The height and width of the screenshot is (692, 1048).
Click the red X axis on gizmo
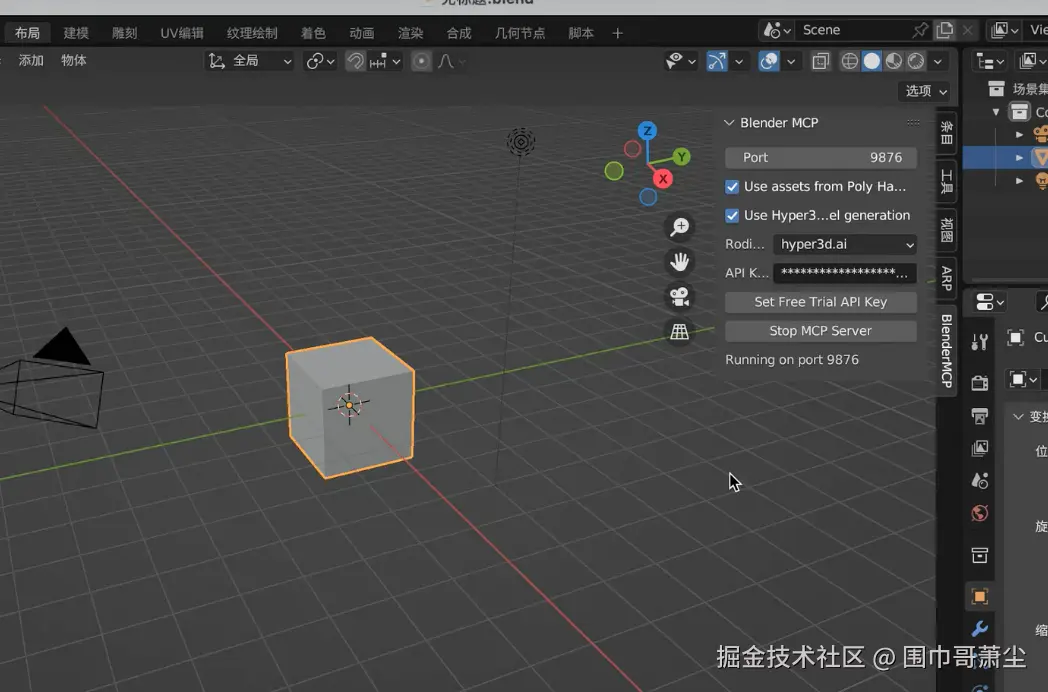662,179
